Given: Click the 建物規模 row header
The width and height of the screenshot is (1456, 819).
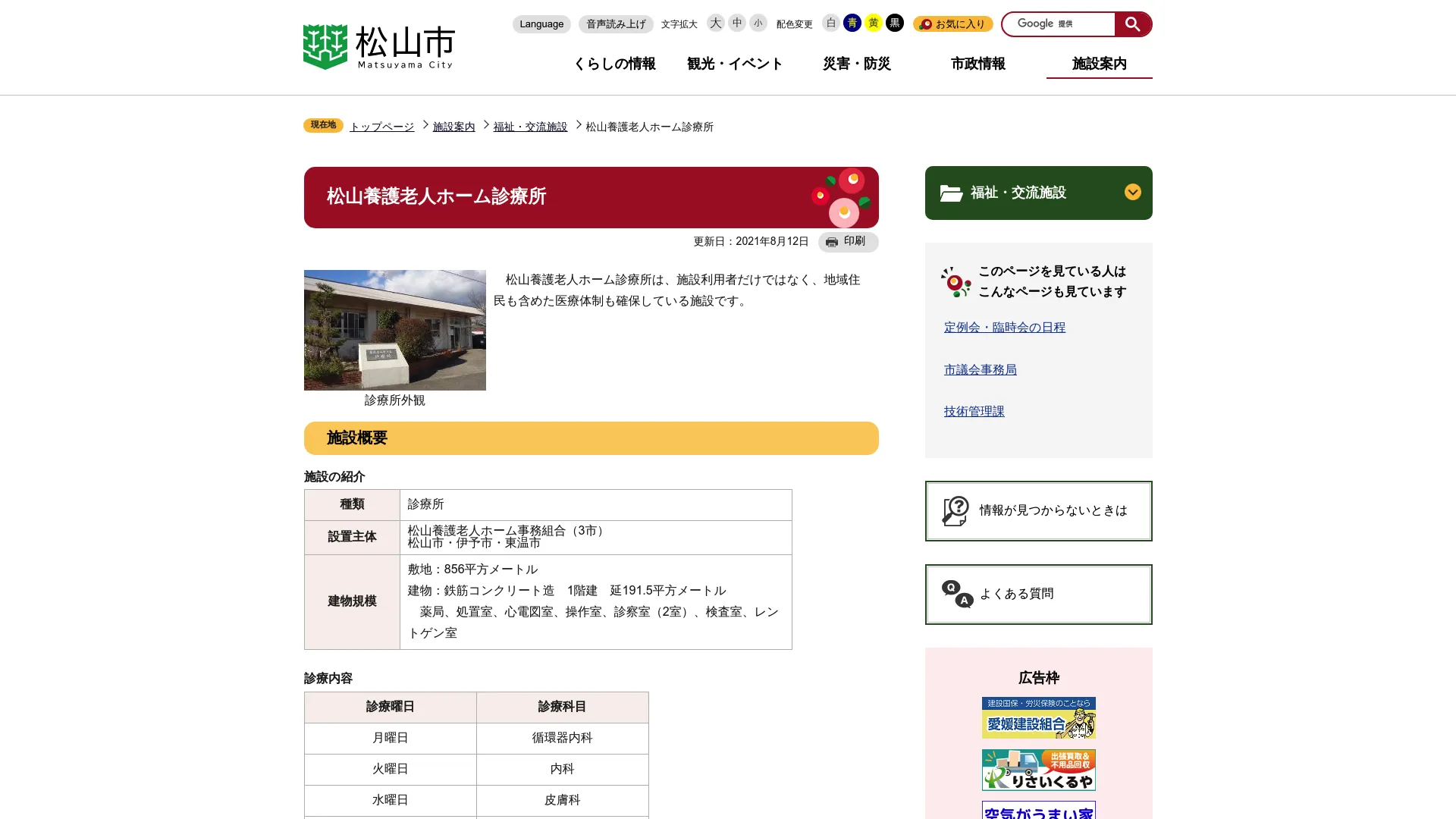Looking at the screenshot, I should pyautogui.click(x=352, y=601).
